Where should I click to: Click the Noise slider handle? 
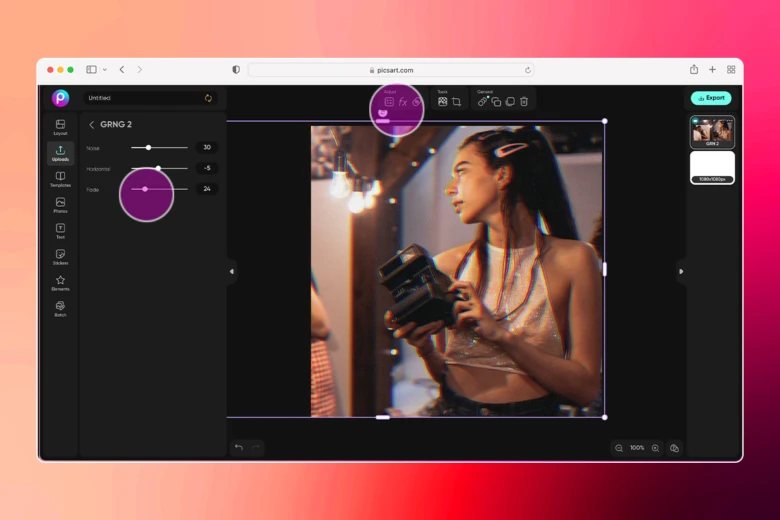coord(148,148)
